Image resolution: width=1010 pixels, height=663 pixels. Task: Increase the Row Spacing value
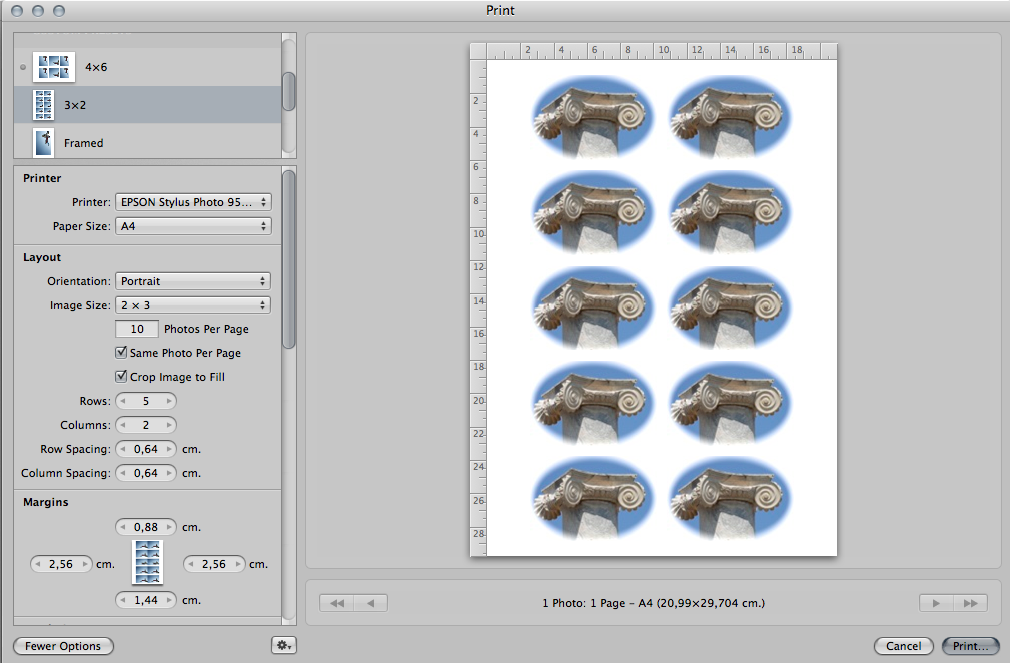(x=169, y=449)
